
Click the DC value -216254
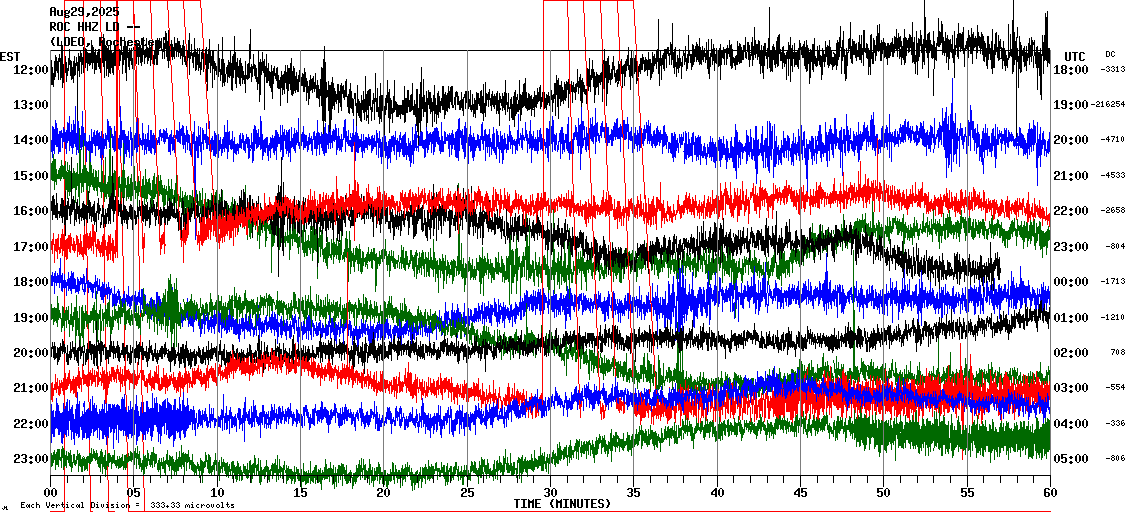coord(1109,105)
